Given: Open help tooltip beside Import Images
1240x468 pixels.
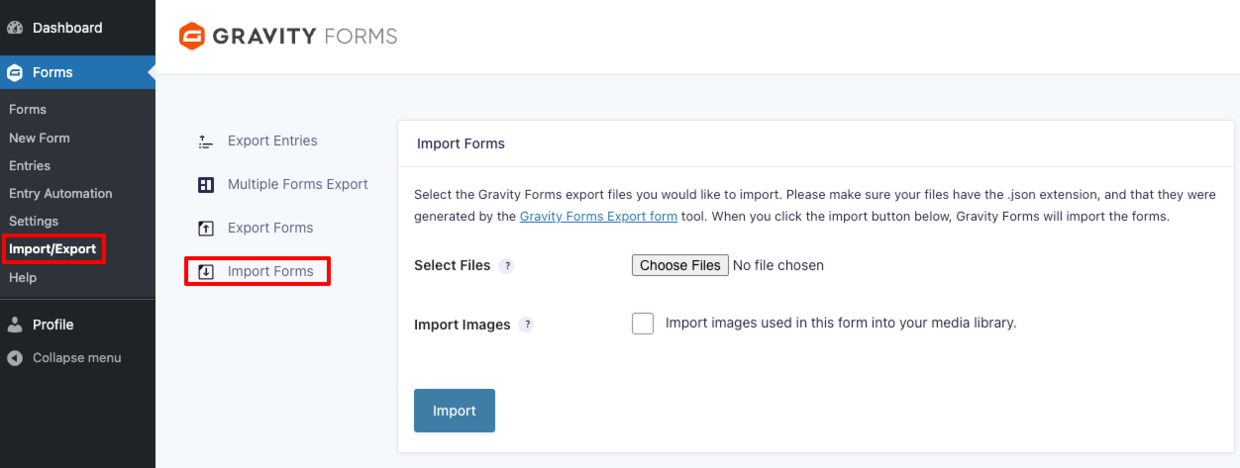Looking at the screenshot, I should coord(527,325).
